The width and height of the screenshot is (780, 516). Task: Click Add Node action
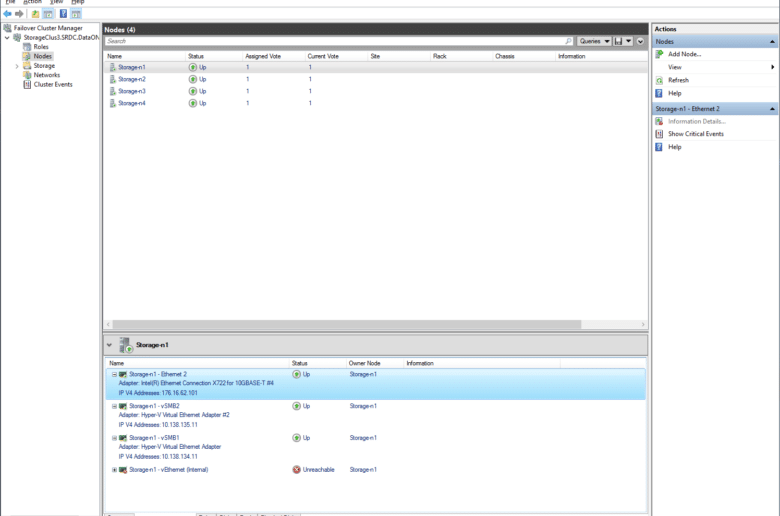(x=684, y=54)
